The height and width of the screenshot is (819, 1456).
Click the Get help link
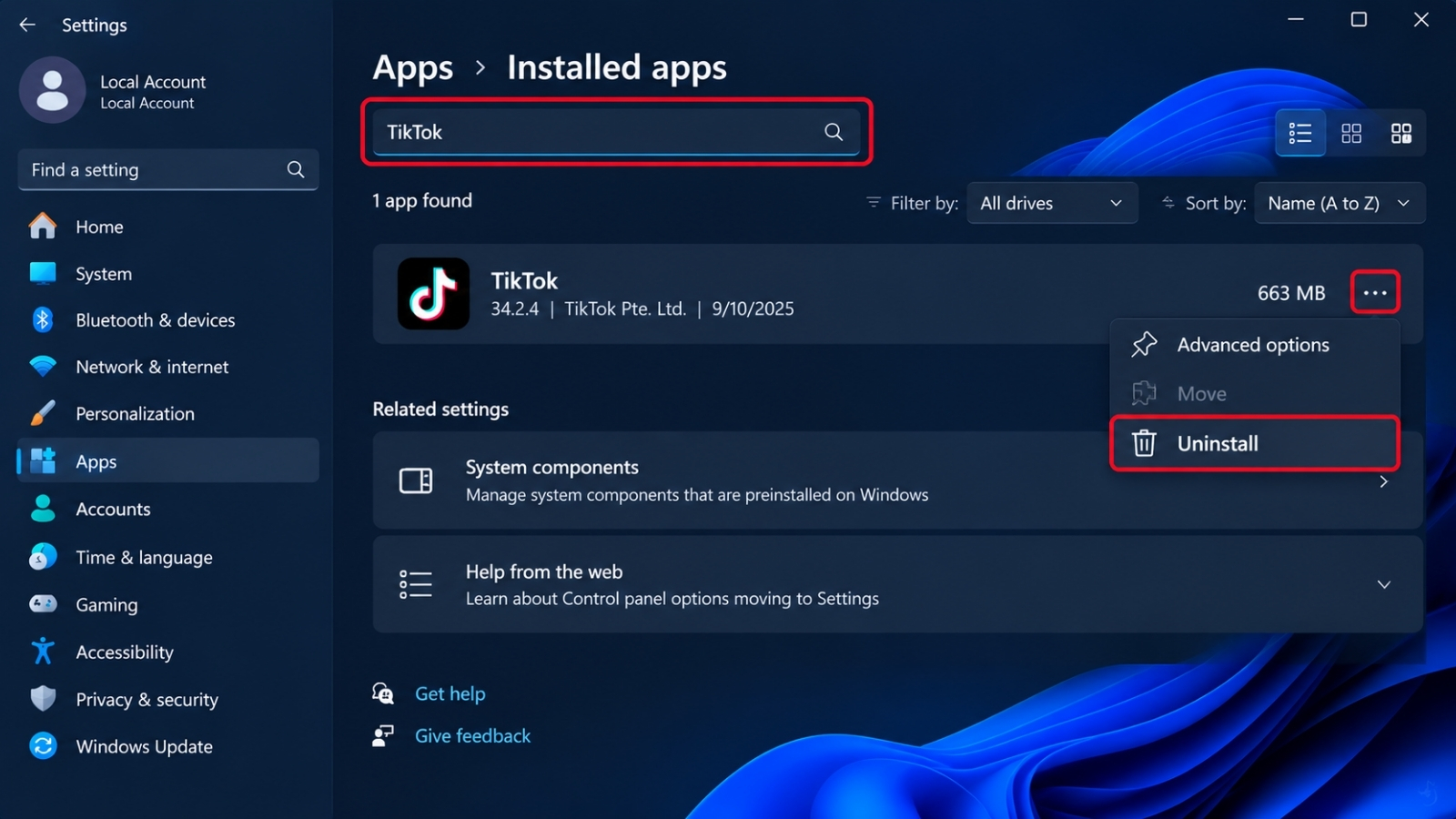(x=450, y=693)
